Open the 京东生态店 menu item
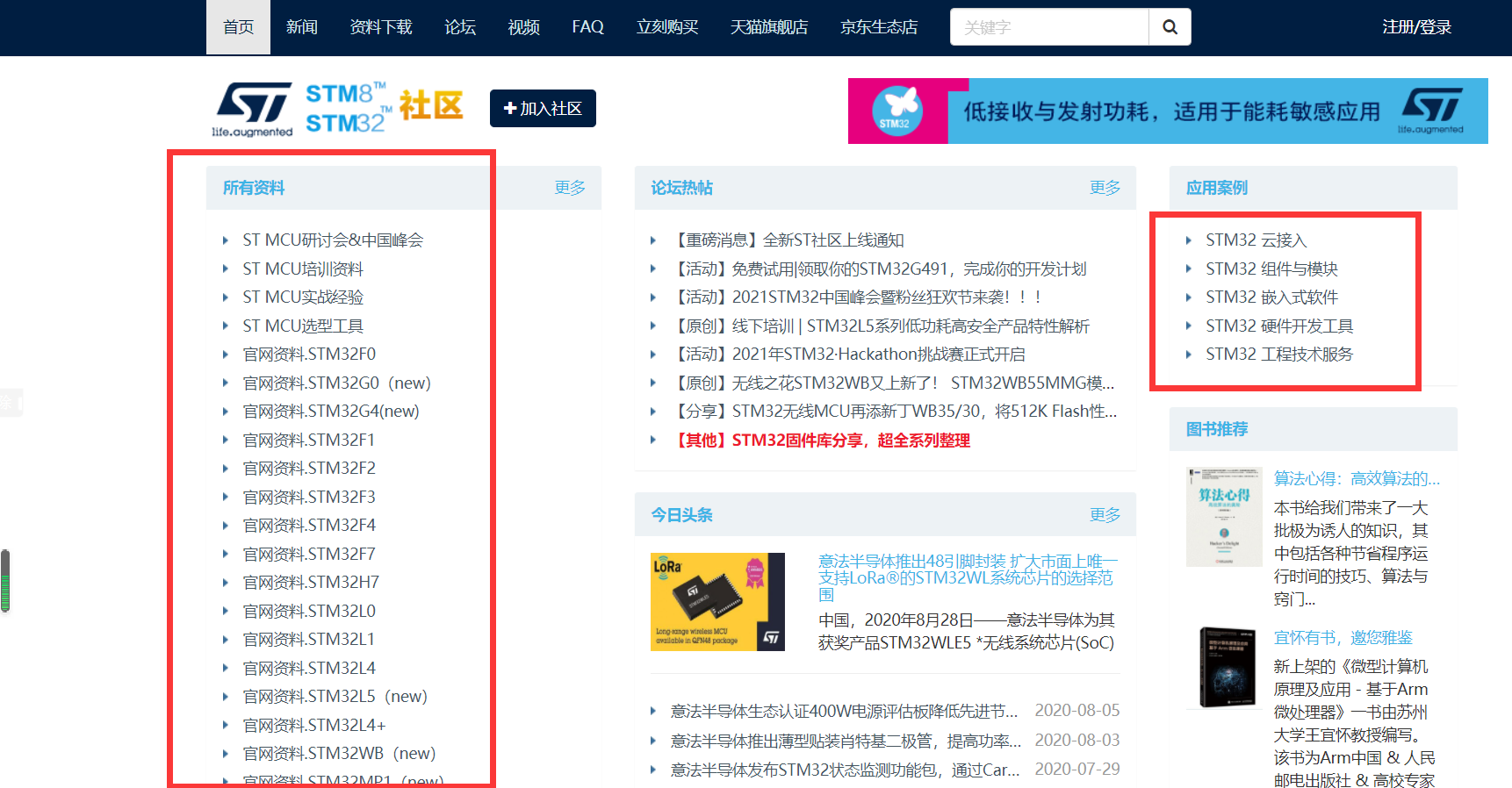Viewport: 1512px width, 788px height. 879,27
